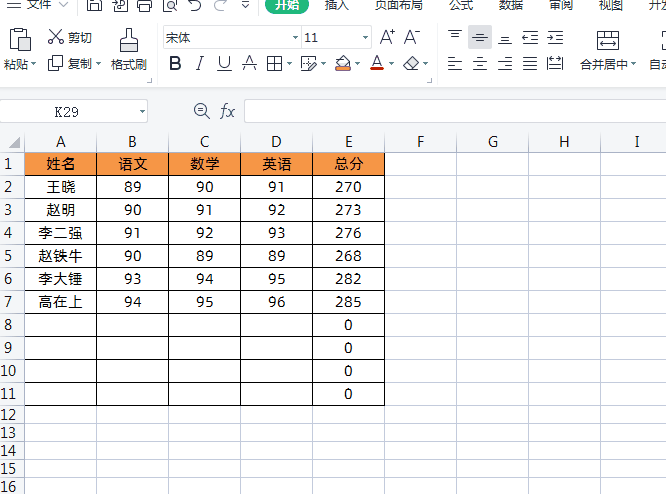Open the fill color dropdown arrow

[358, 64]
